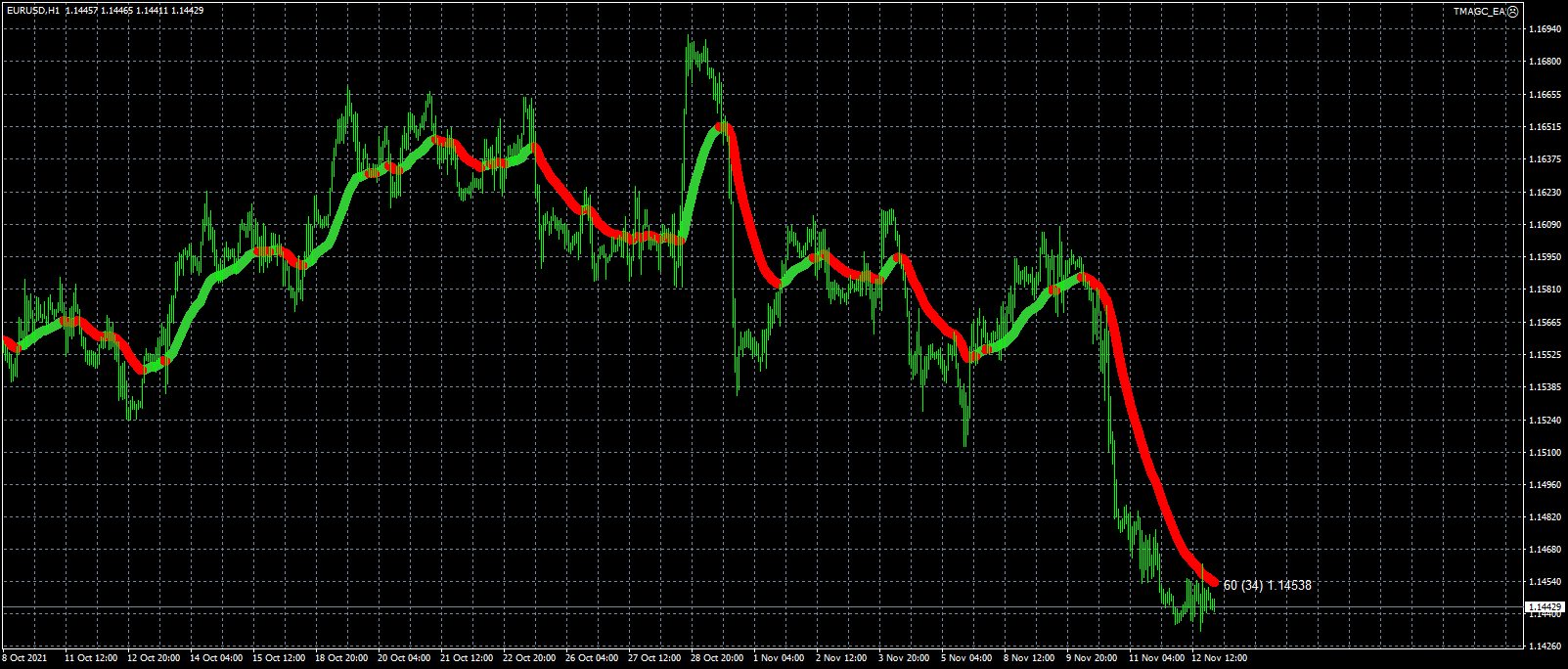Click the 28 Oct 20:00 time label

tap(717, 658)
